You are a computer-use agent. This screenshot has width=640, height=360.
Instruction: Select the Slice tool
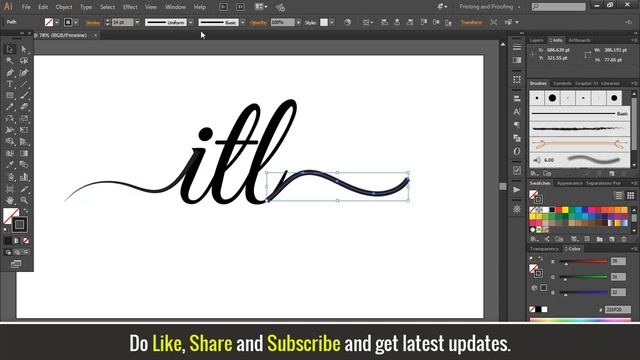click(x=24, y=189)
